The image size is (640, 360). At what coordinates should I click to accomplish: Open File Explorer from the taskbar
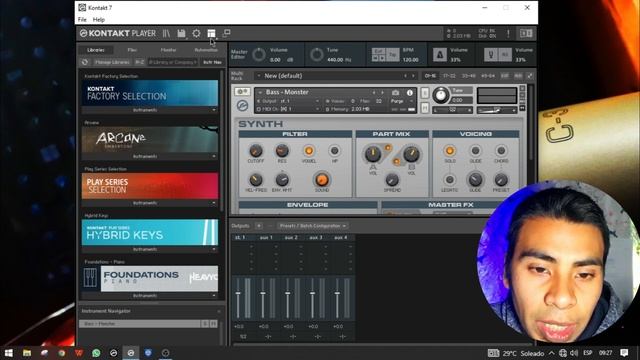point(27,353)
